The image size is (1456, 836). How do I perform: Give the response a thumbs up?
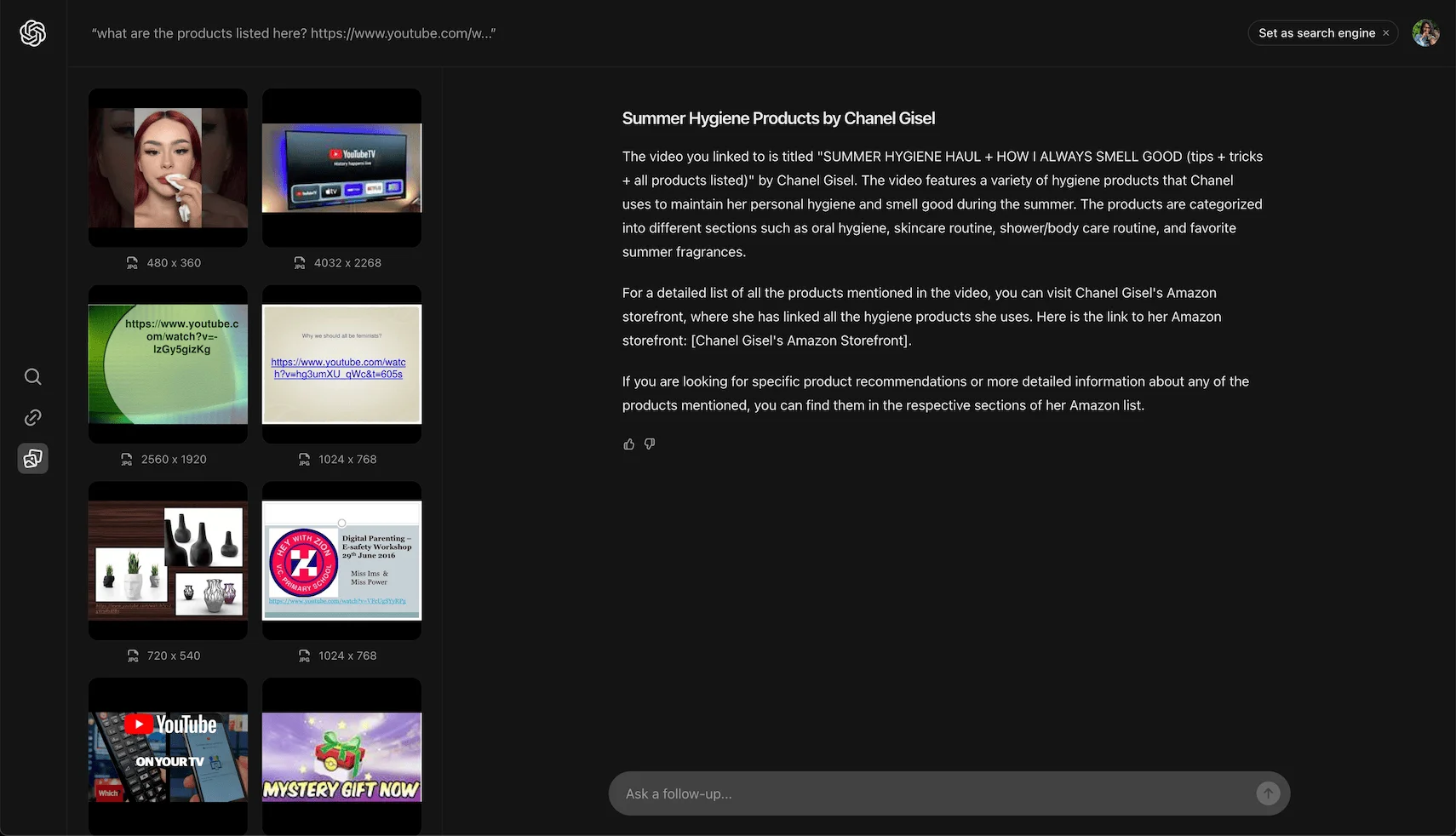628,444
